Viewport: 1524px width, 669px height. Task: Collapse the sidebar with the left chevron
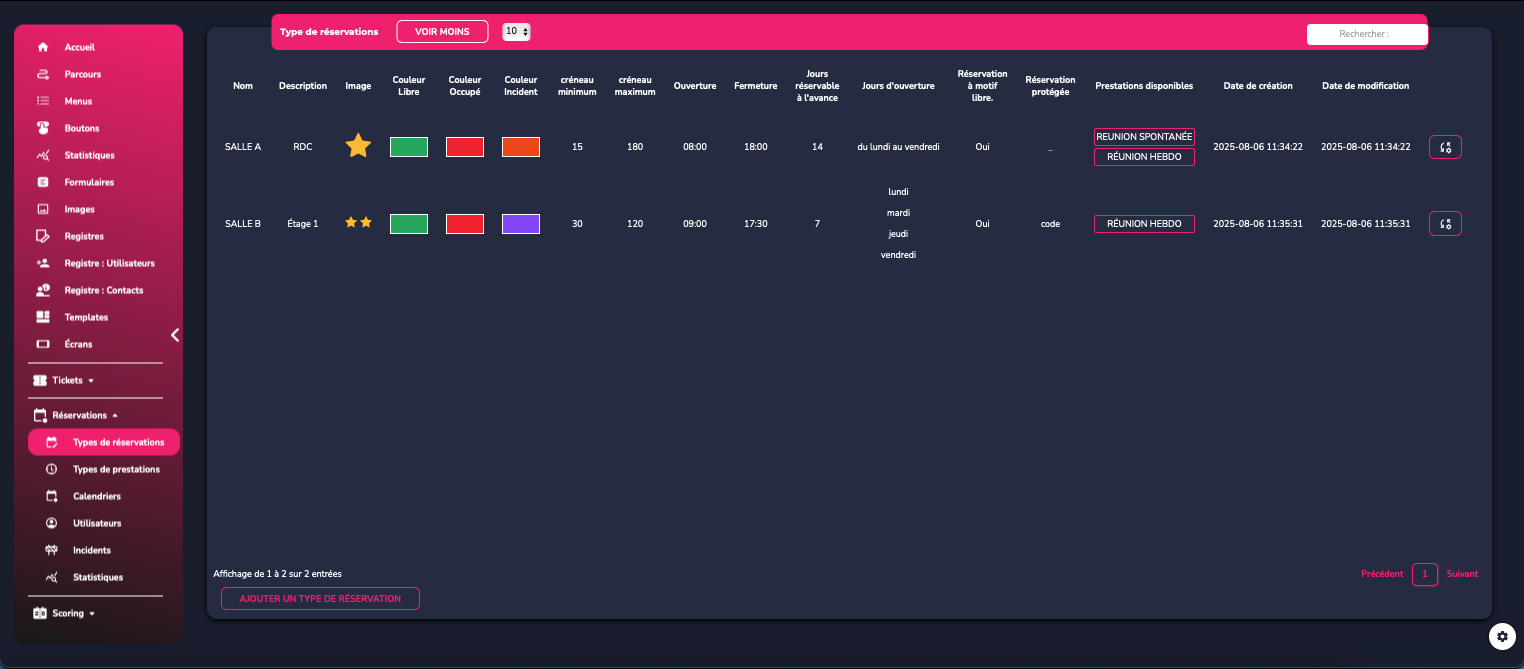[175, 335]
